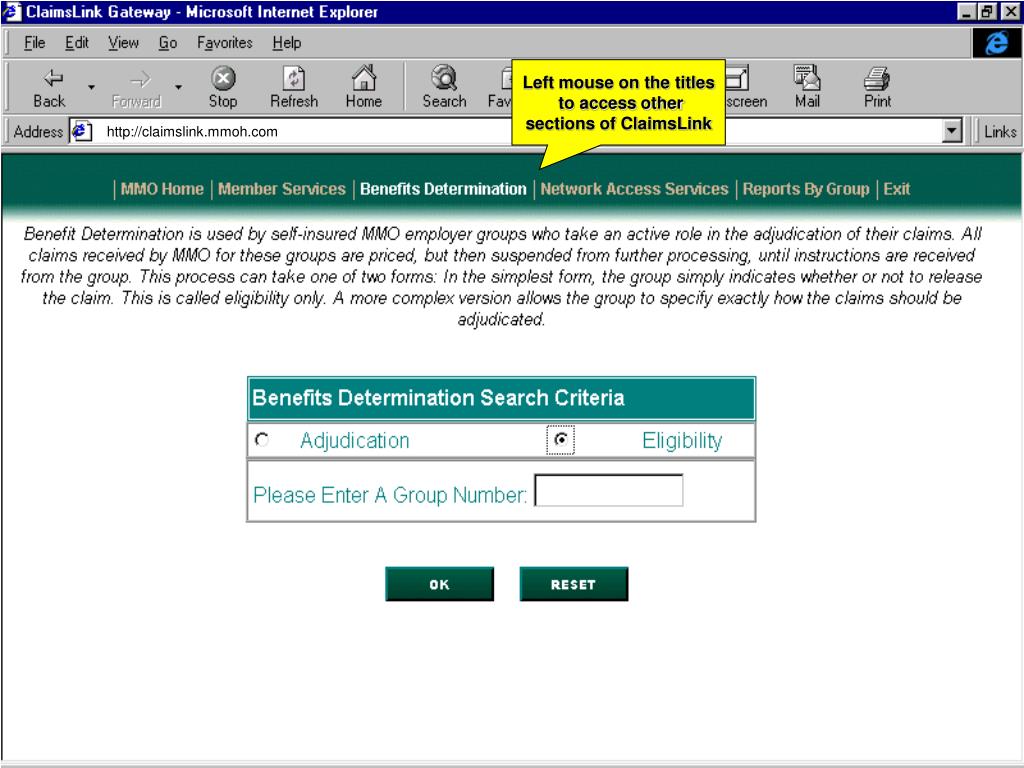Click the Benefits Determination Search Criteria heading
The width and height of the screenshot is (1024, 768).
pos(438,398)
